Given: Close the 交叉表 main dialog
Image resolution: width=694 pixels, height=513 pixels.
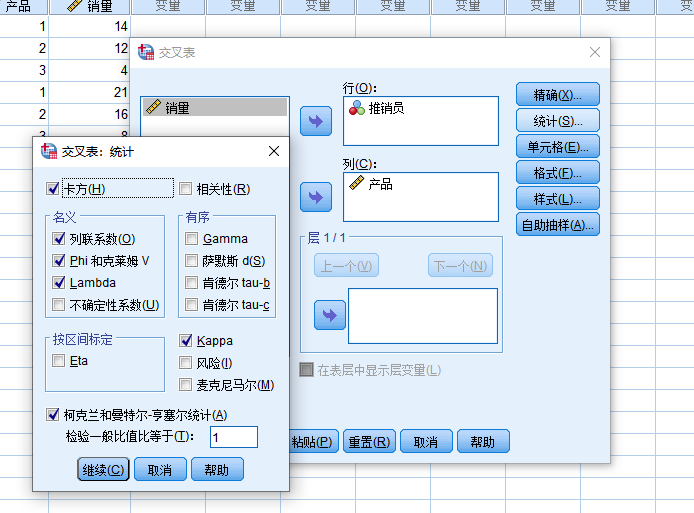Looking at the screenshot, I should click(x=595, y=52).
